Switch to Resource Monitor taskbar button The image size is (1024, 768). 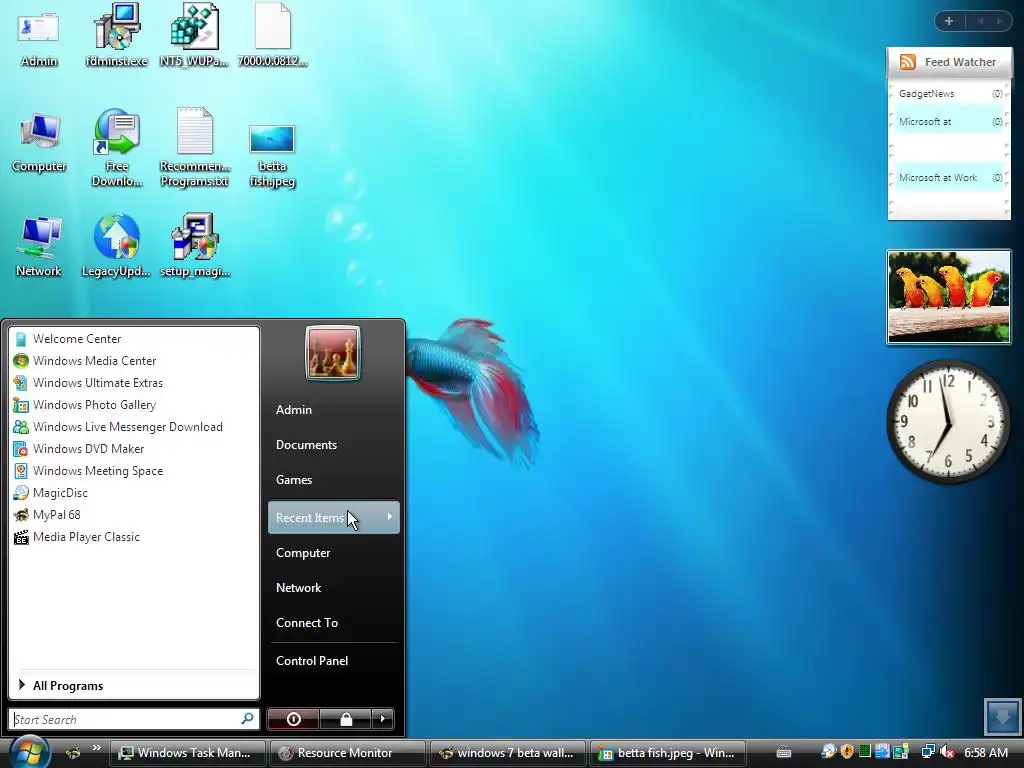(347, 753)
